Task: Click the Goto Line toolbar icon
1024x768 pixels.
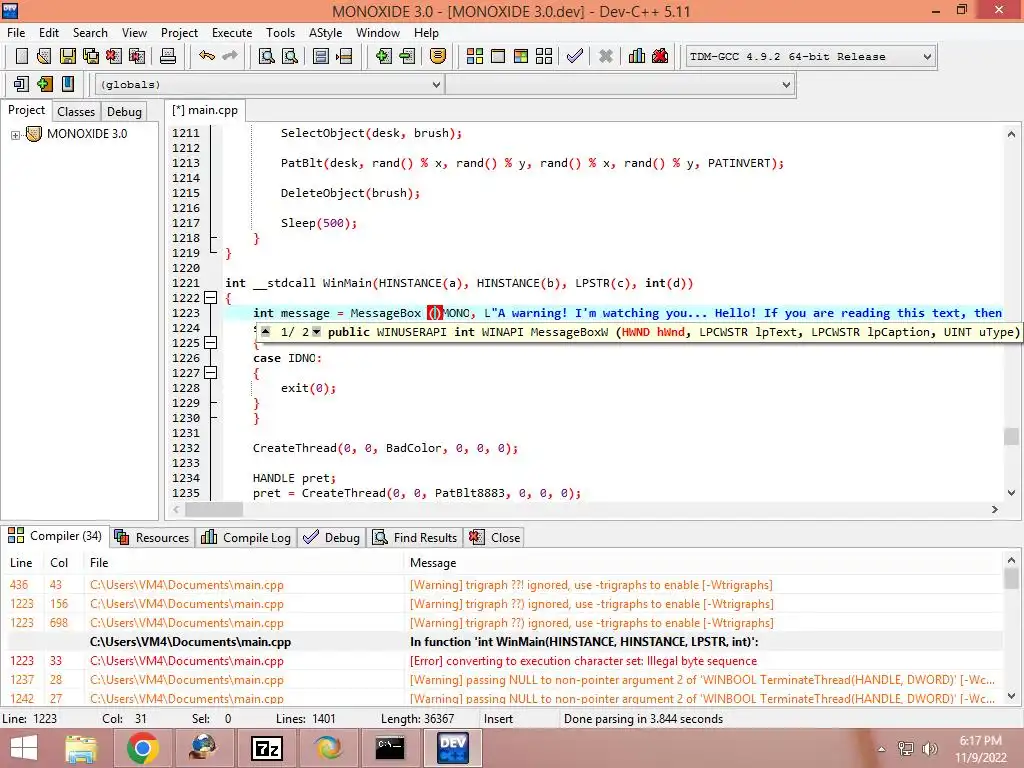Action: [x=344, y=56]
